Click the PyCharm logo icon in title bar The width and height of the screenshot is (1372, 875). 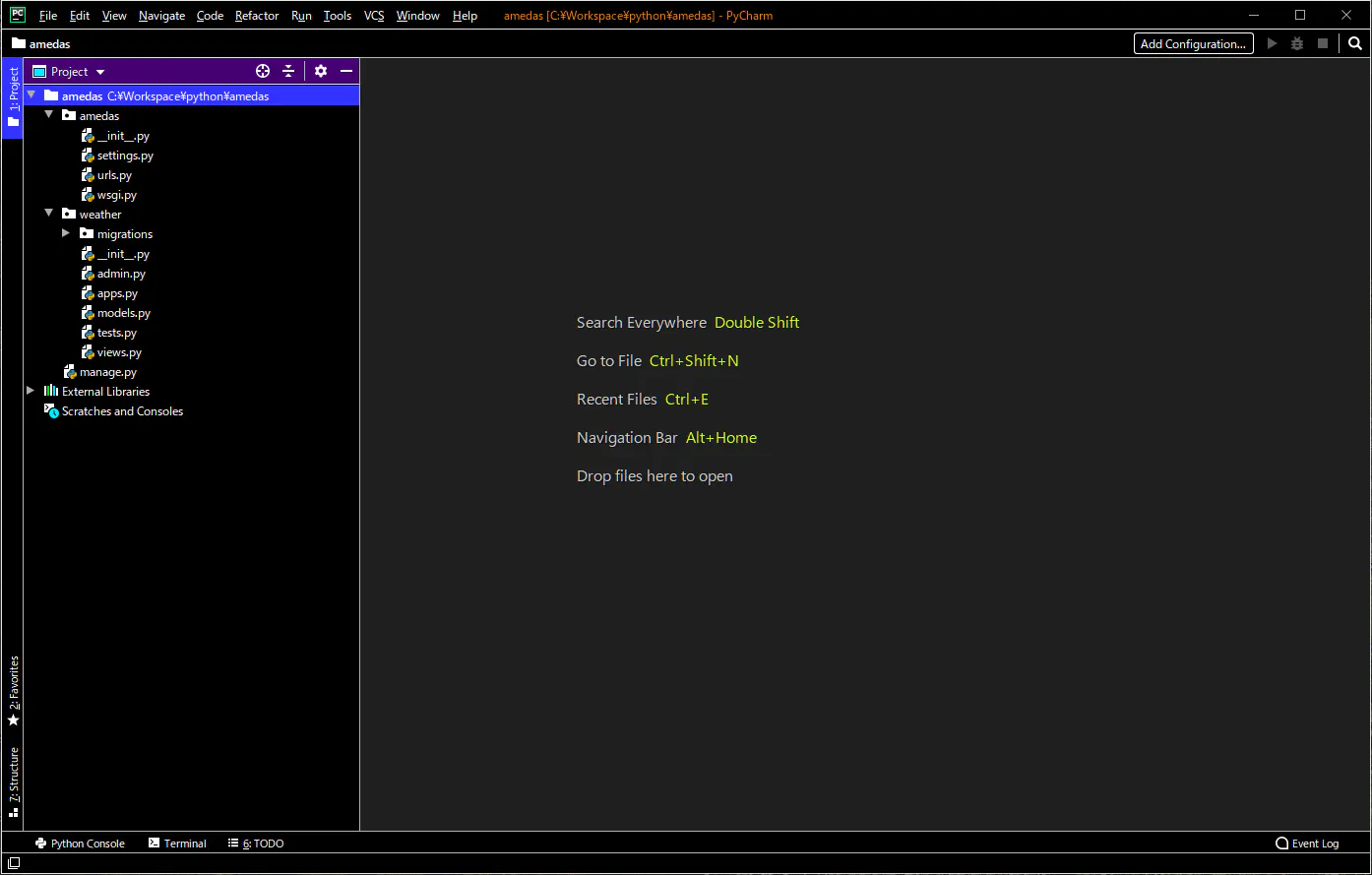18,15
